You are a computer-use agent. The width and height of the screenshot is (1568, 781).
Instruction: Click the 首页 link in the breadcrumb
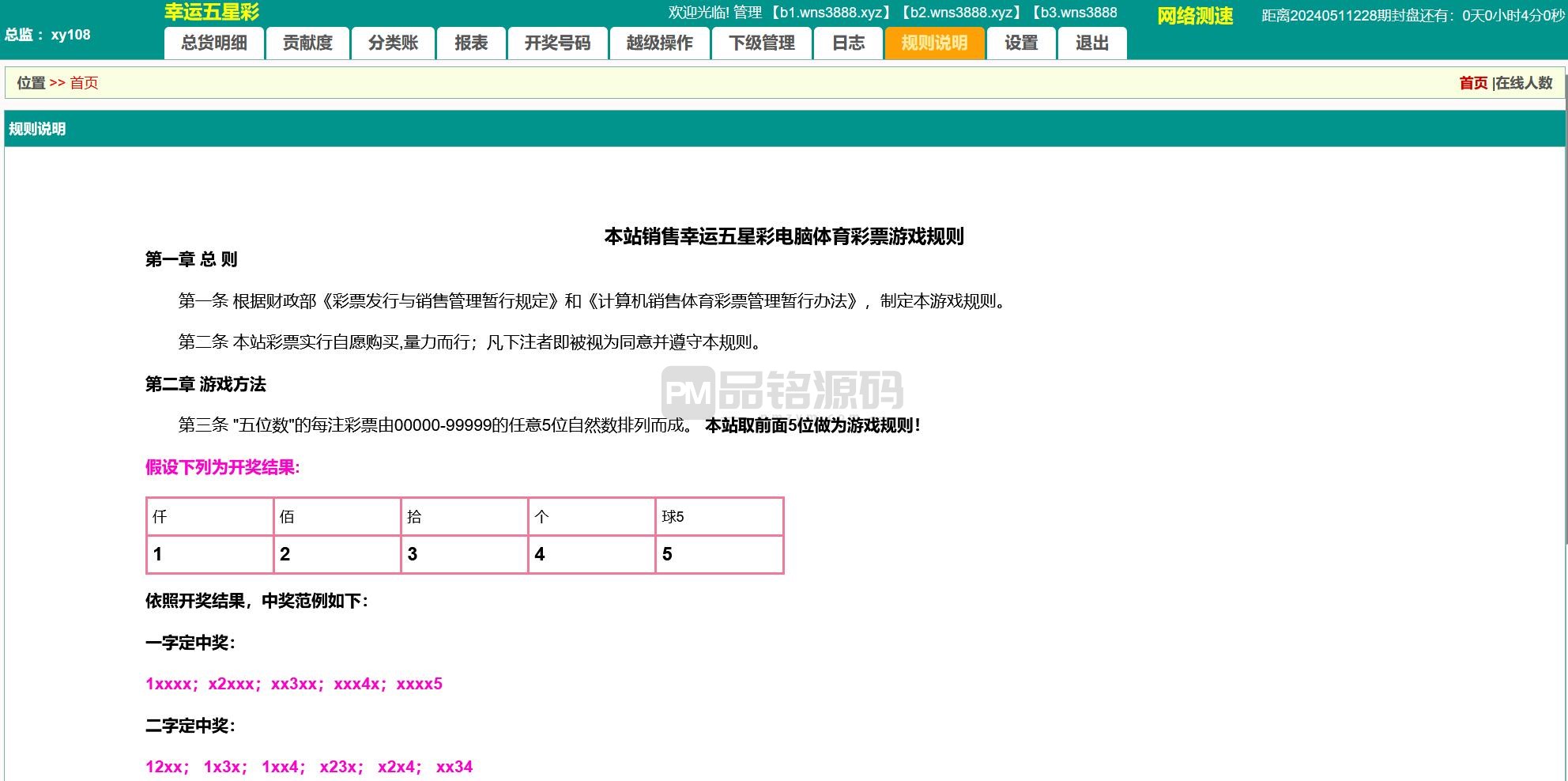(84, 83)
